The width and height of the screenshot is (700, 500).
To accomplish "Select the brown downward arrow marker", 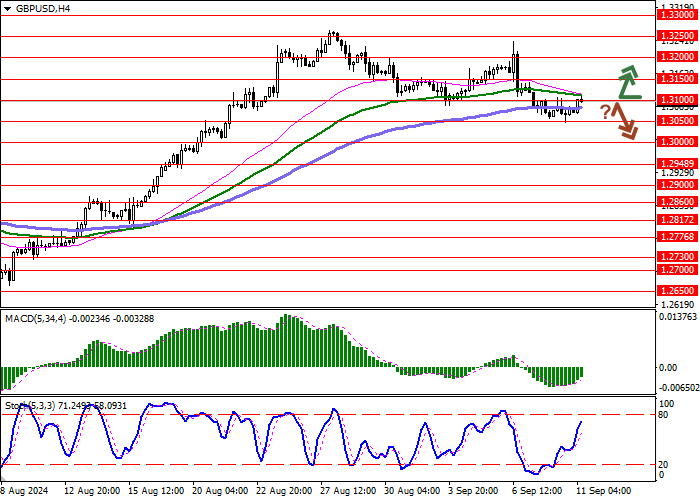I will (x=625, y=121).
